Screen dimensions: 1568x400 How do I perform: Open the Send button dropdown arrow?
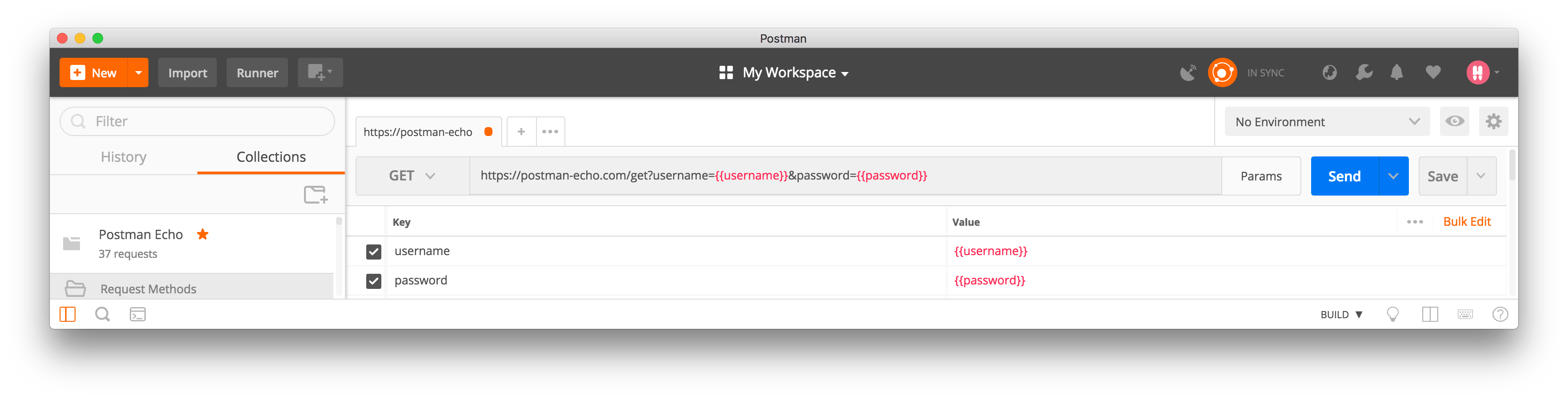(x=1393, y=176)
